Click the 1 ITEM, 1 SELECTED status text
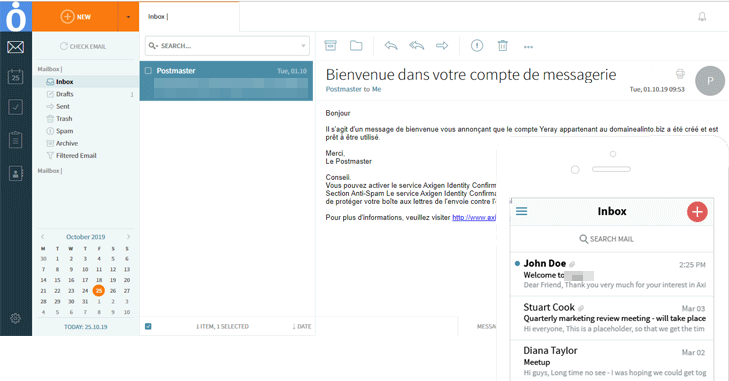The image size is (729, 381). pyautogui.click(x=222, y=327)
